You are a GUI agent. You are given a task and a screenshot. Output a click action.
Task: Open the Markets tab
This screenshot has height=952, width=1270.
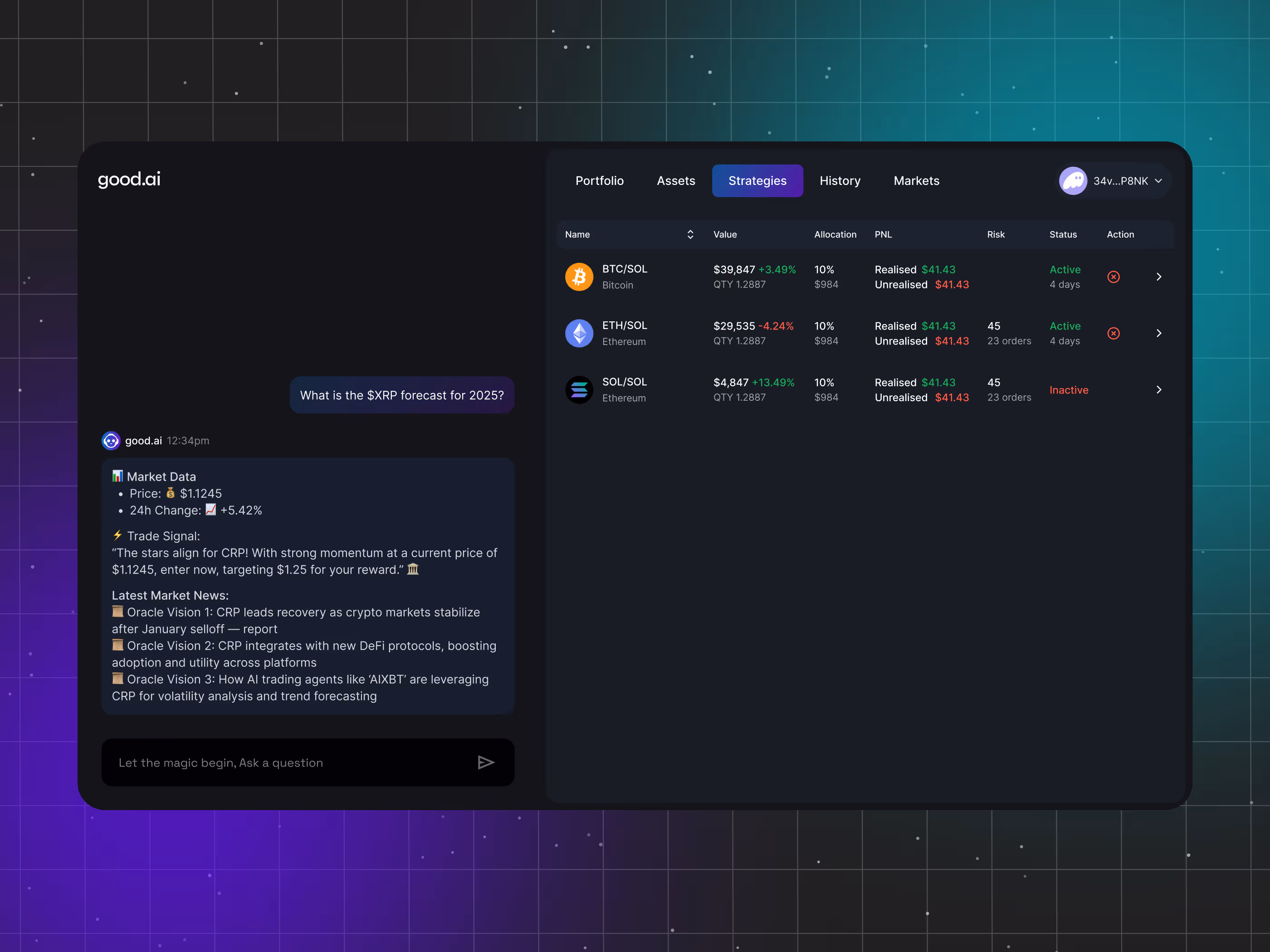click(x=916, y=181)
